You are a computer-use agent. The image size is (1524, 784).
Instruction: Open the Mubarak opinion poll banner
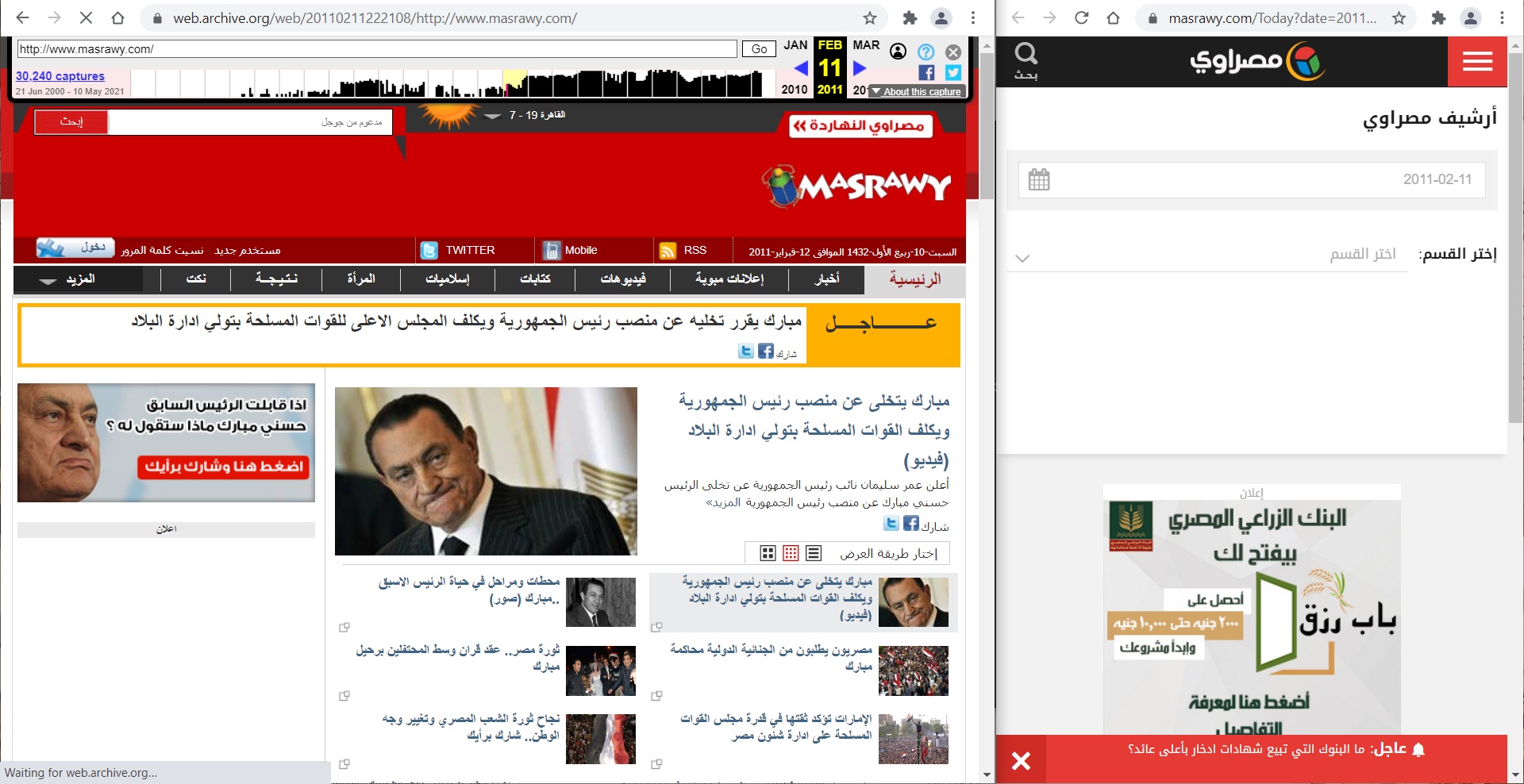(166, 443)
